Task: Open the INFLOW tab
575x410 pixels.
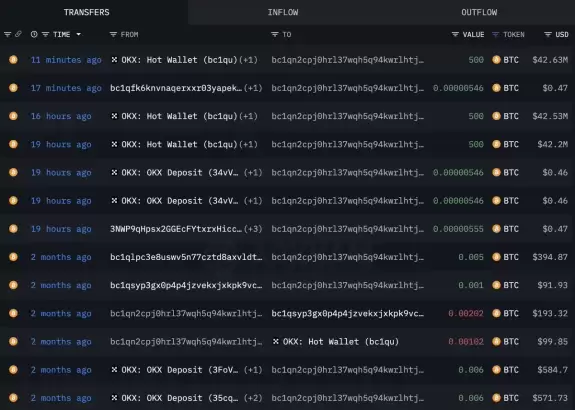Action: point(283,12)
